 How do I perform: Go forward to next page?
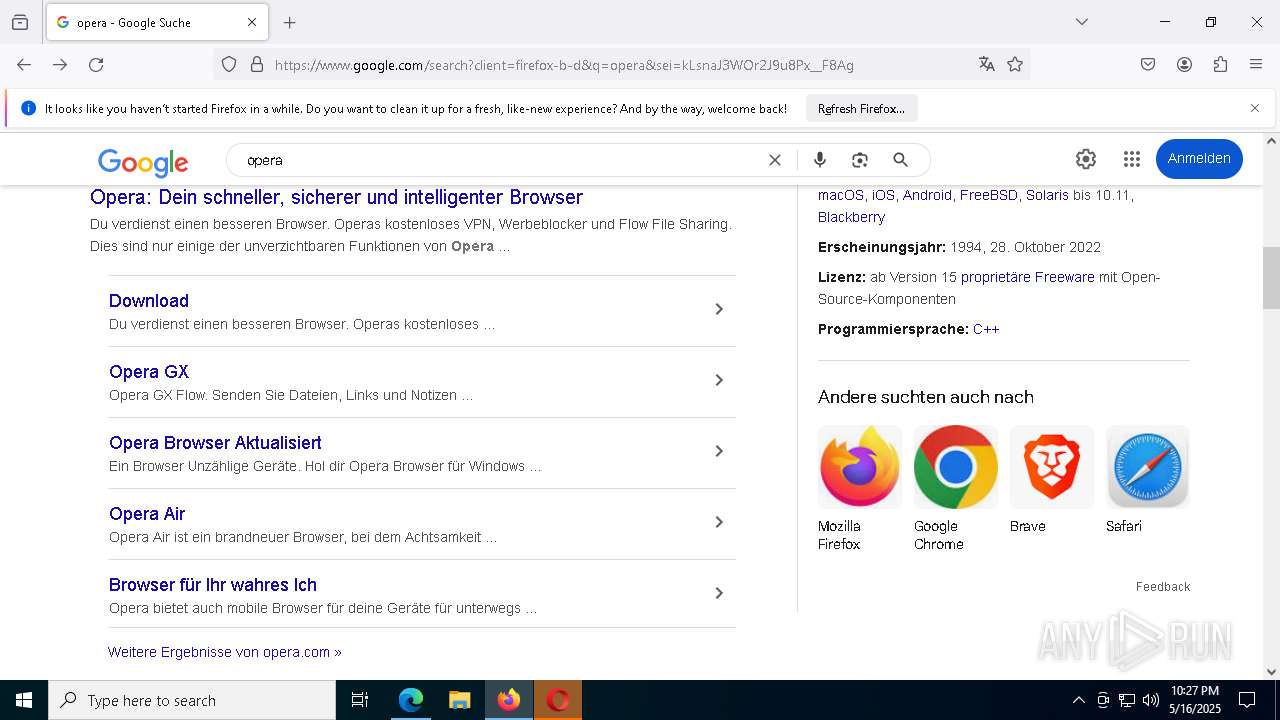point(60,65)
